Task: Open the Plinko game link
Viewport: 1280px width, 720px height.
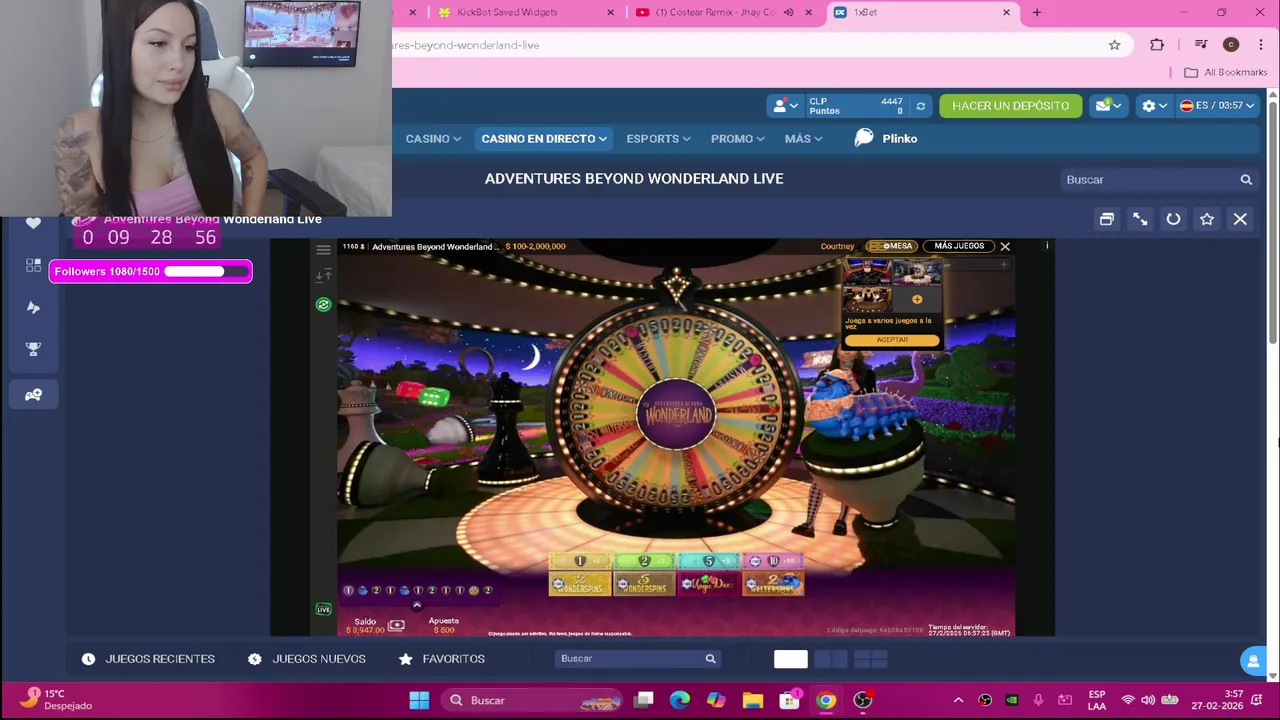Action: coord(886,139)
